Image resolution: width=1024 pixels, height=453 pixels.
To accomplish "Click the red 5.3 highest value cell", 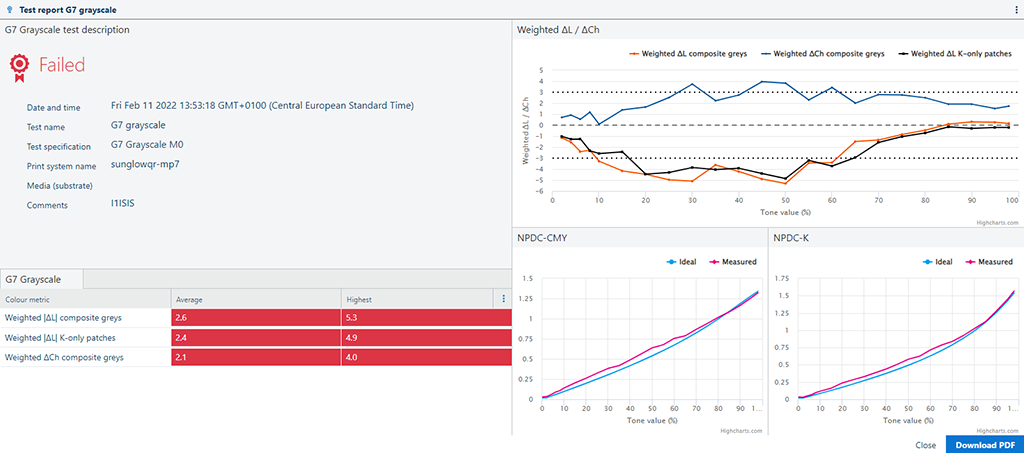I will 426,318.
